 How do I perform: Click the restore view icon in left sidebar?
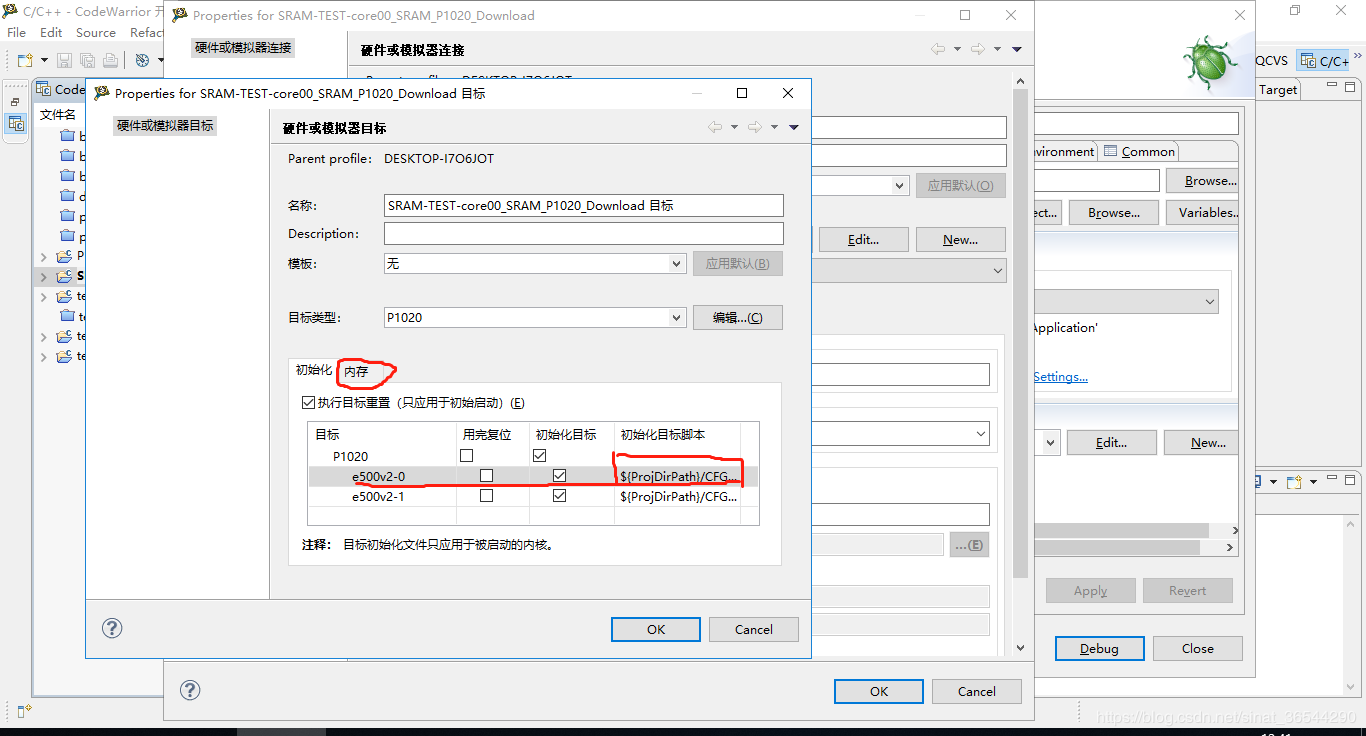coord(15,102)
